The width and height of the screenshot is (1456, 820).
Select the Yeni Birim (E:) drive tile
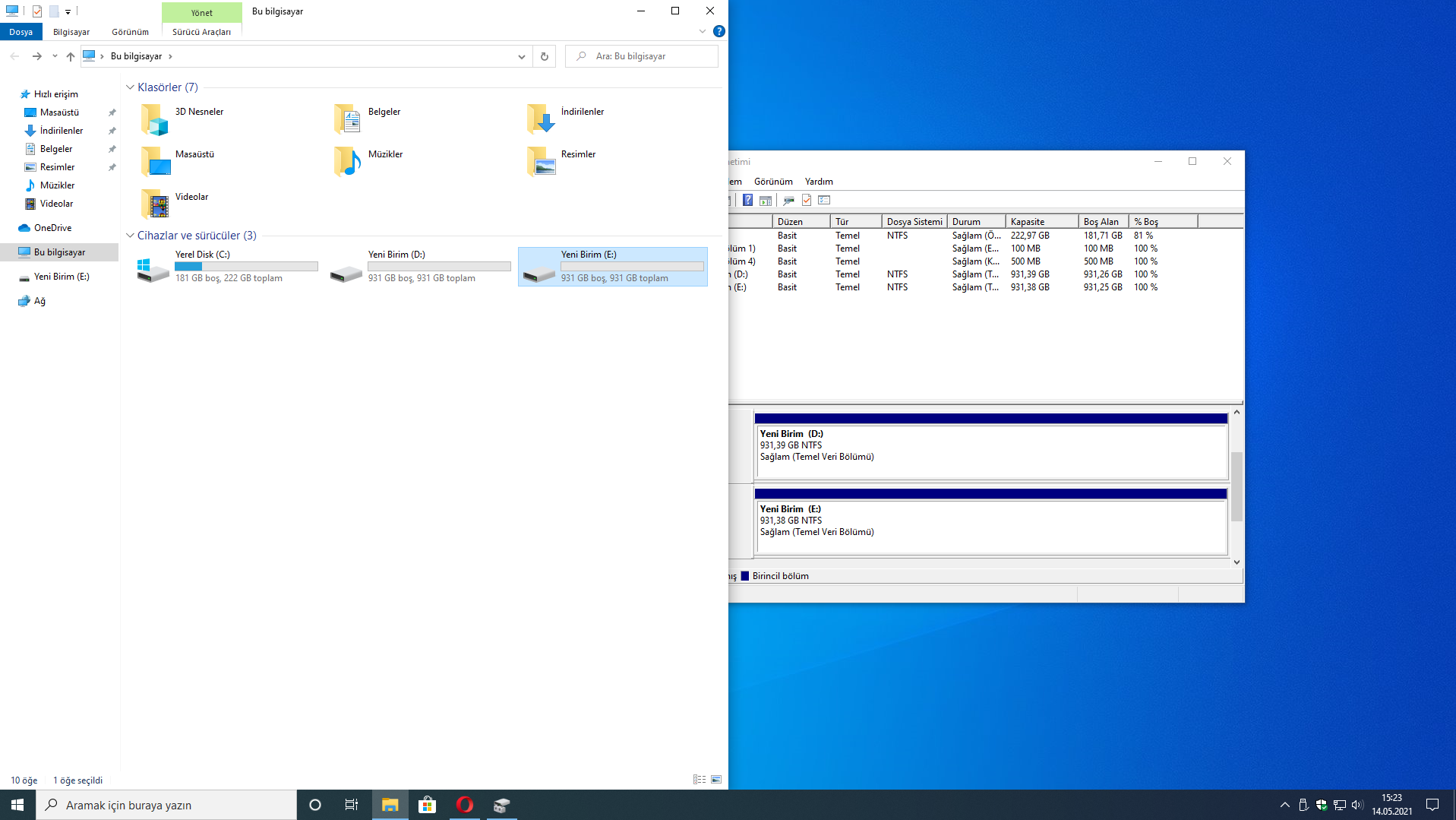pos(613,267)
